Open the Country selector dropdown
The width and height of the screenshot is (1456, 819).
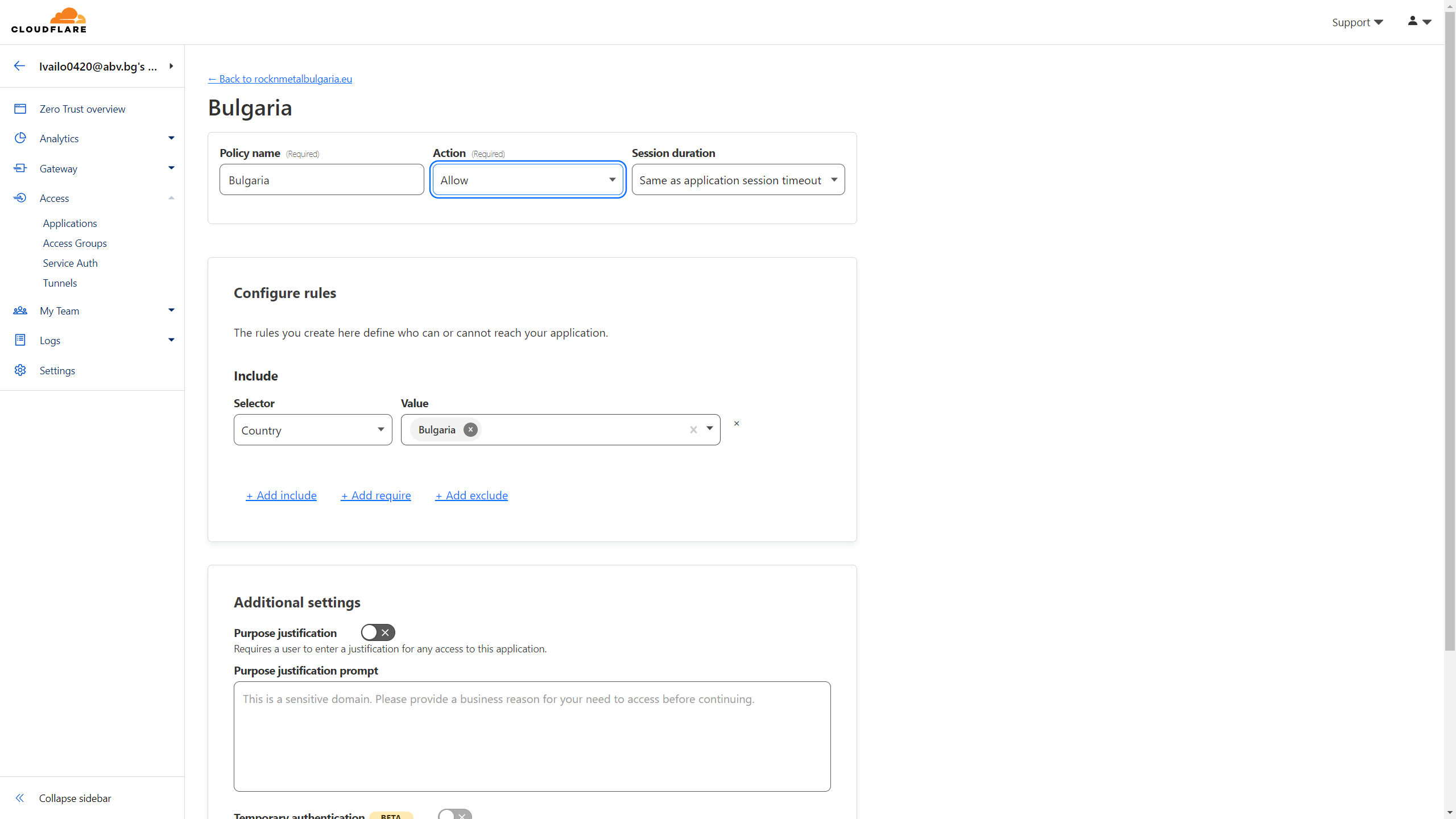[x=313, y=430]
